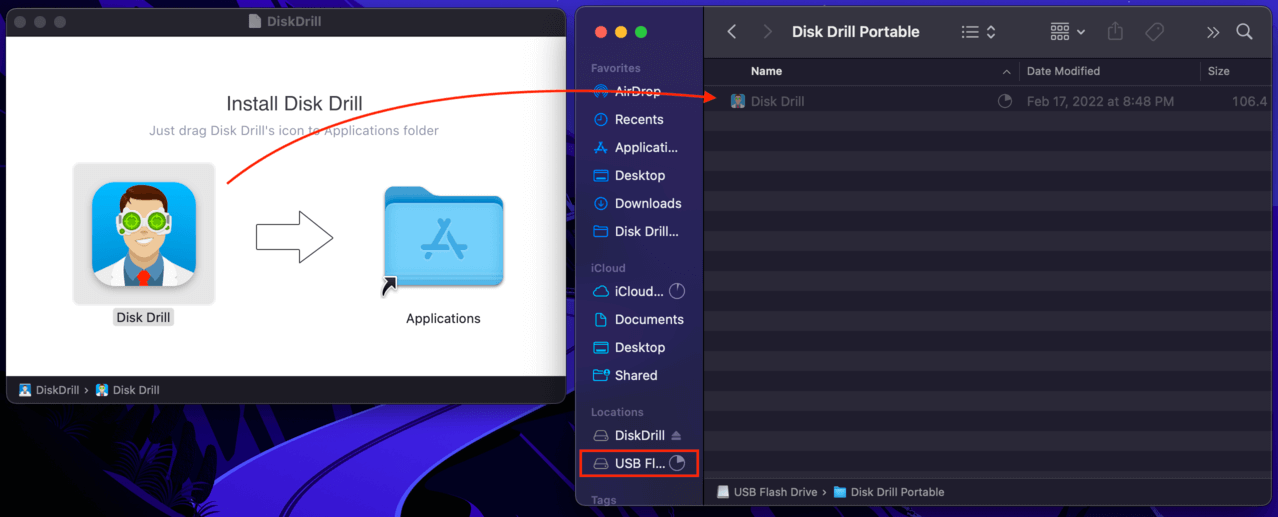Click the DiskDrill drive icon in Locations

tap(601, 435)
